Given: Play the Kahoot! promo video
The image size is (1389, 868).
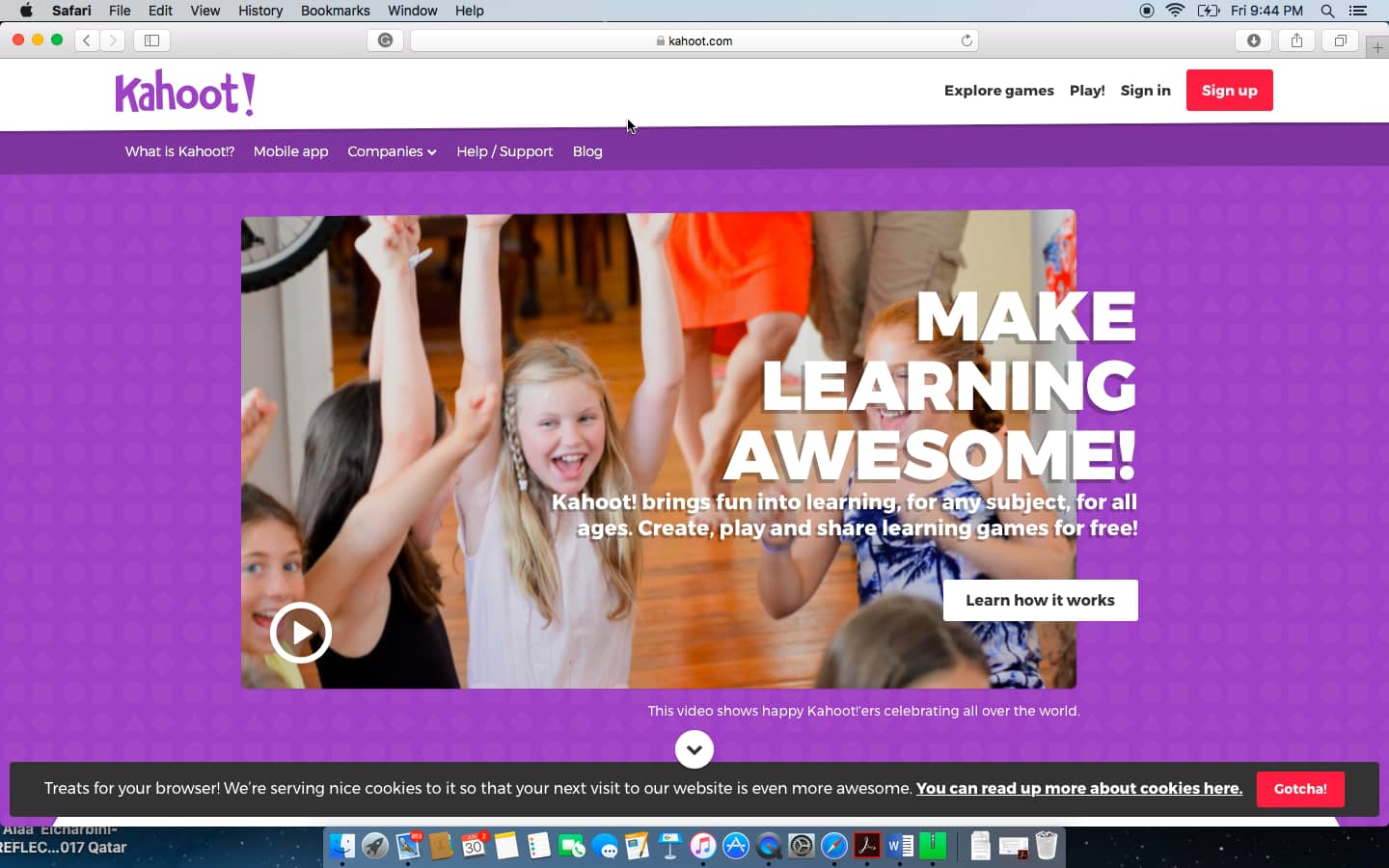Looking at the screenshot, I should (x=301, y=633).
